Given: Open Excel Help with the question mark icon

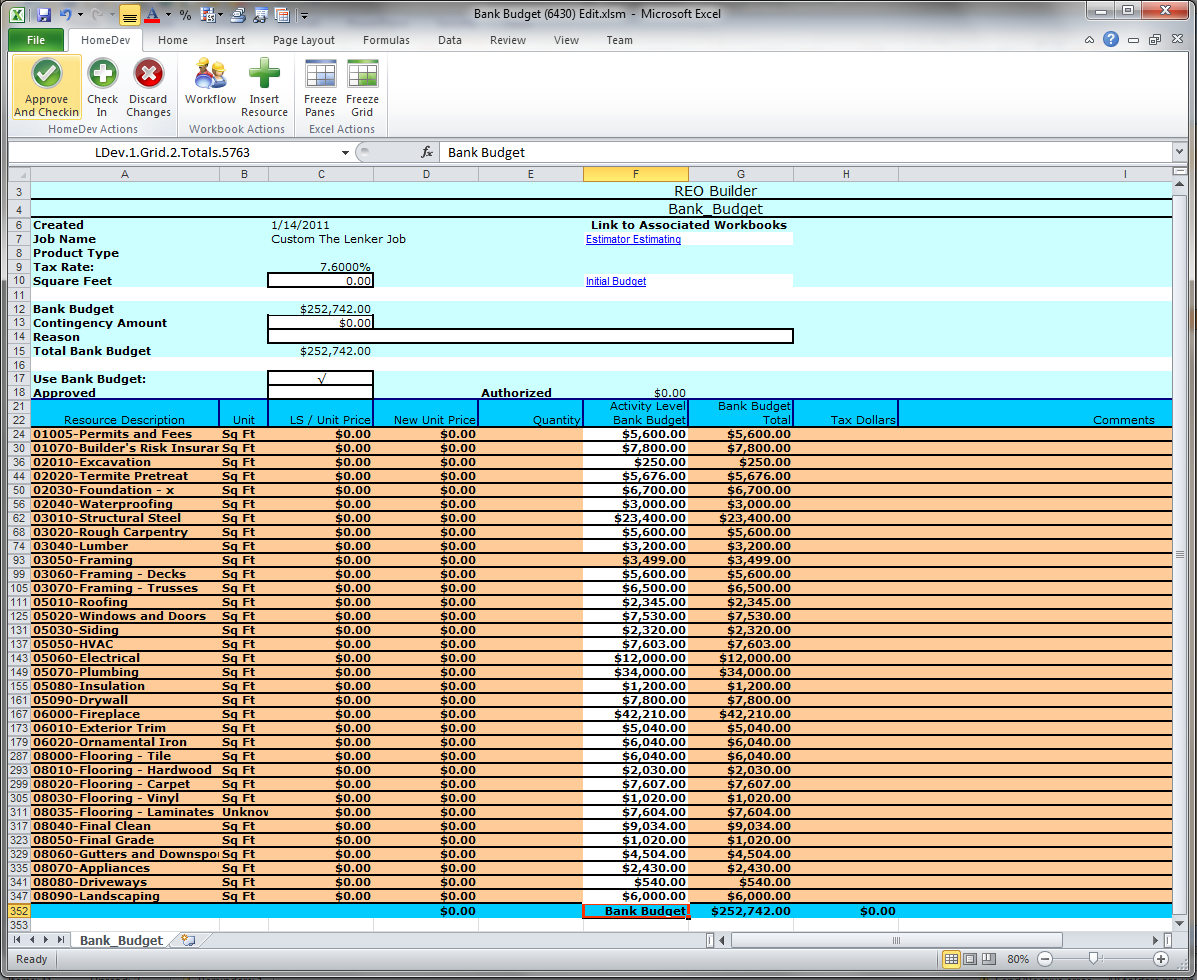Looking at the screenshot, I should pyautogui.click(x=1110, y=40).
